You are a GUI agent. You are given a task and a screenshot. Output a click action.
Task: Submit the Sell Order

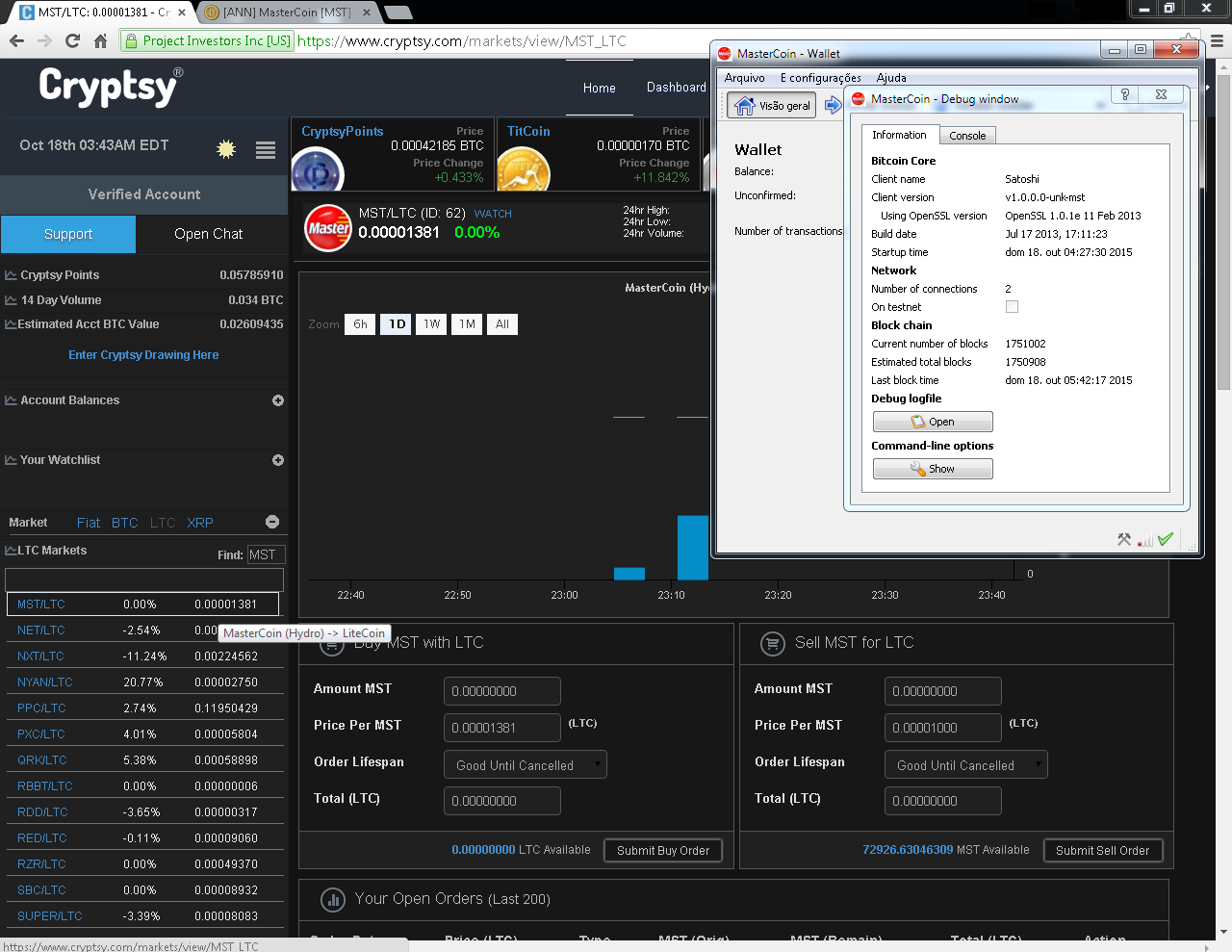[1103, 850]
